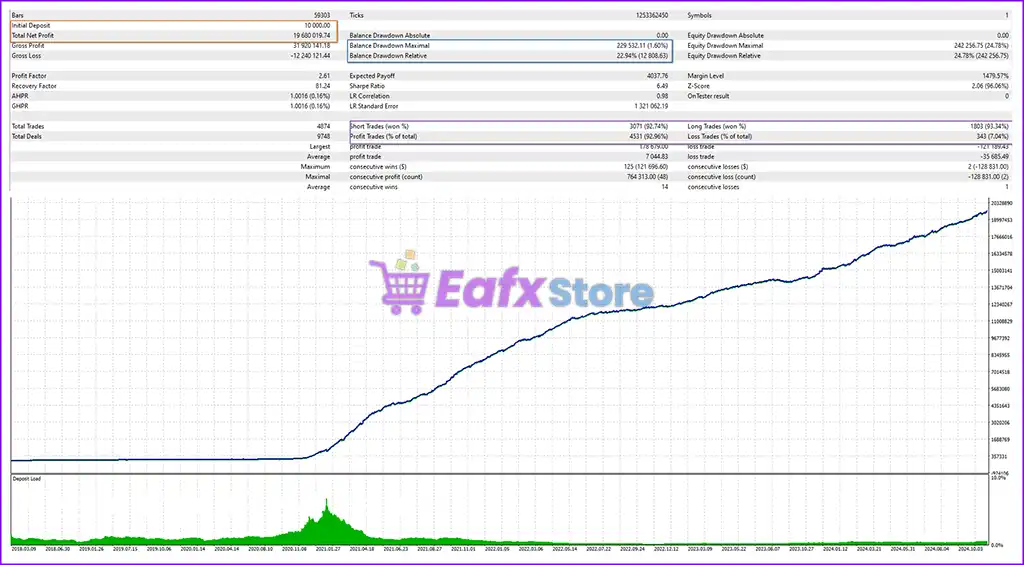The width and height of the screenshot is (1024, 565).
Task: Click the 'AHPR' label
Action: pyautogui.click(x=20, y=96)
